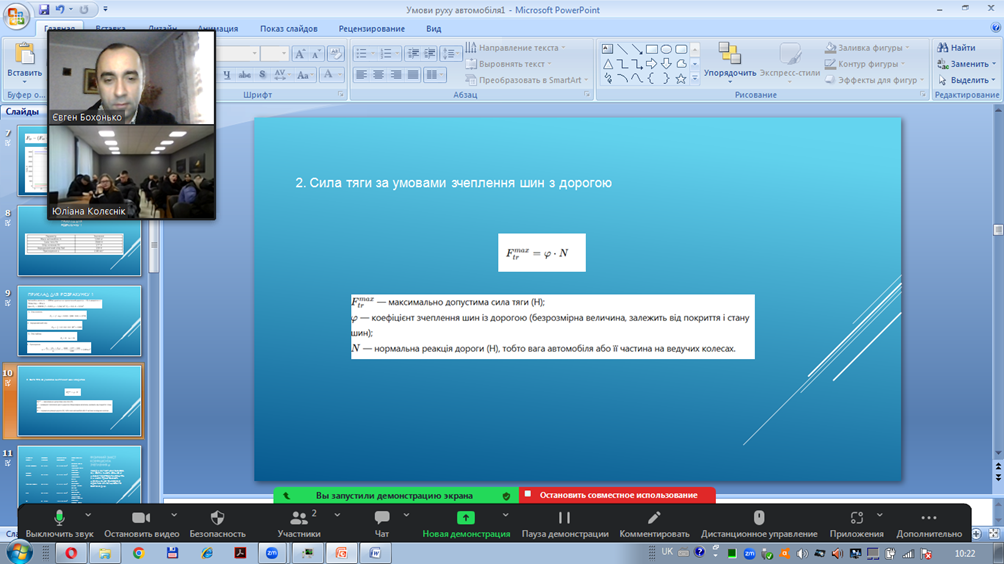
Task: Open Дополнительно three-dot menu
Action: [928, 519]
